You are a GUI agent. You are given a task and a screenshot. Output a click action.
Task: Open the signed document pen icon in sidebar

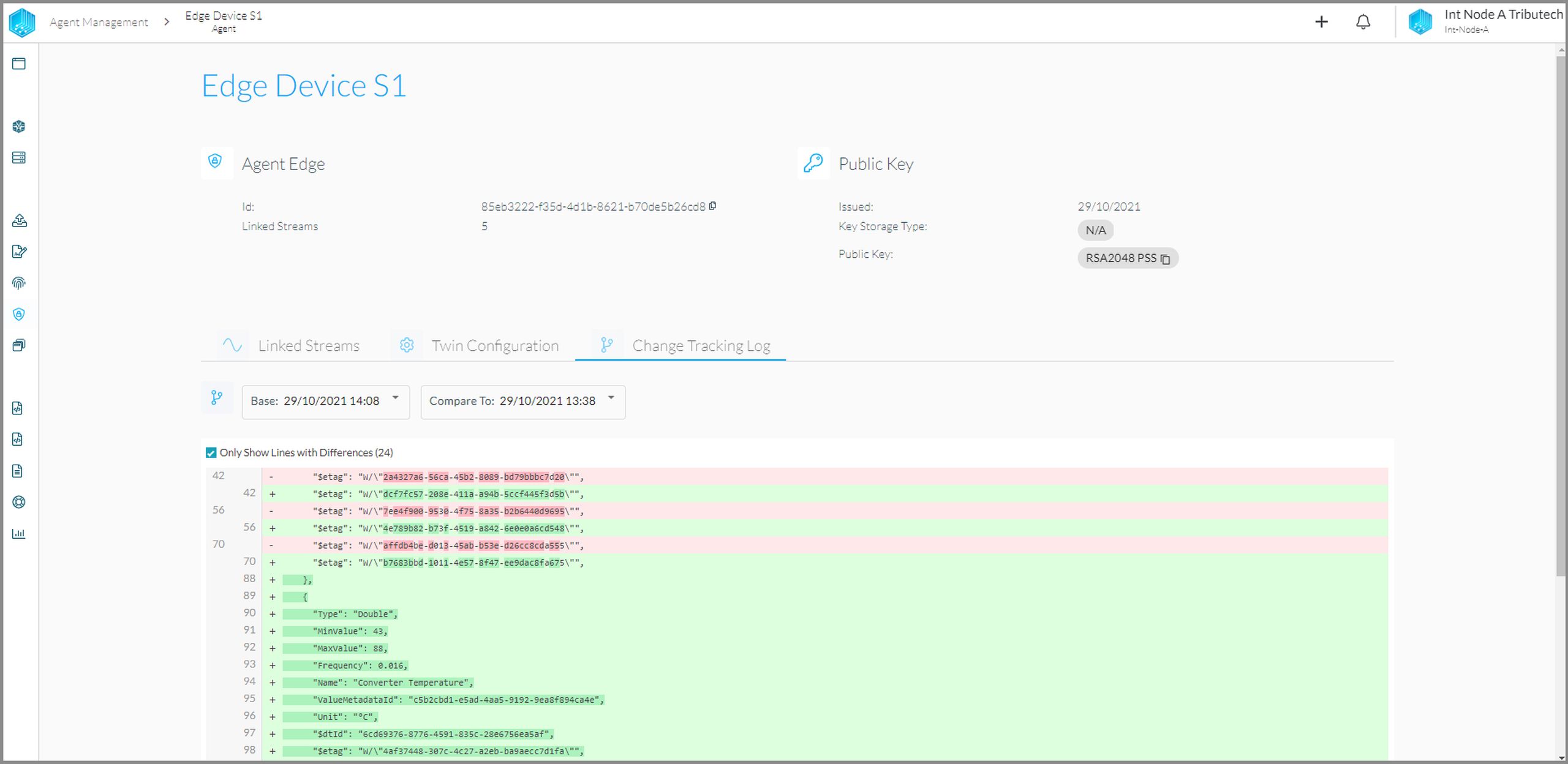pyautogui.click(x=19, y=252)
